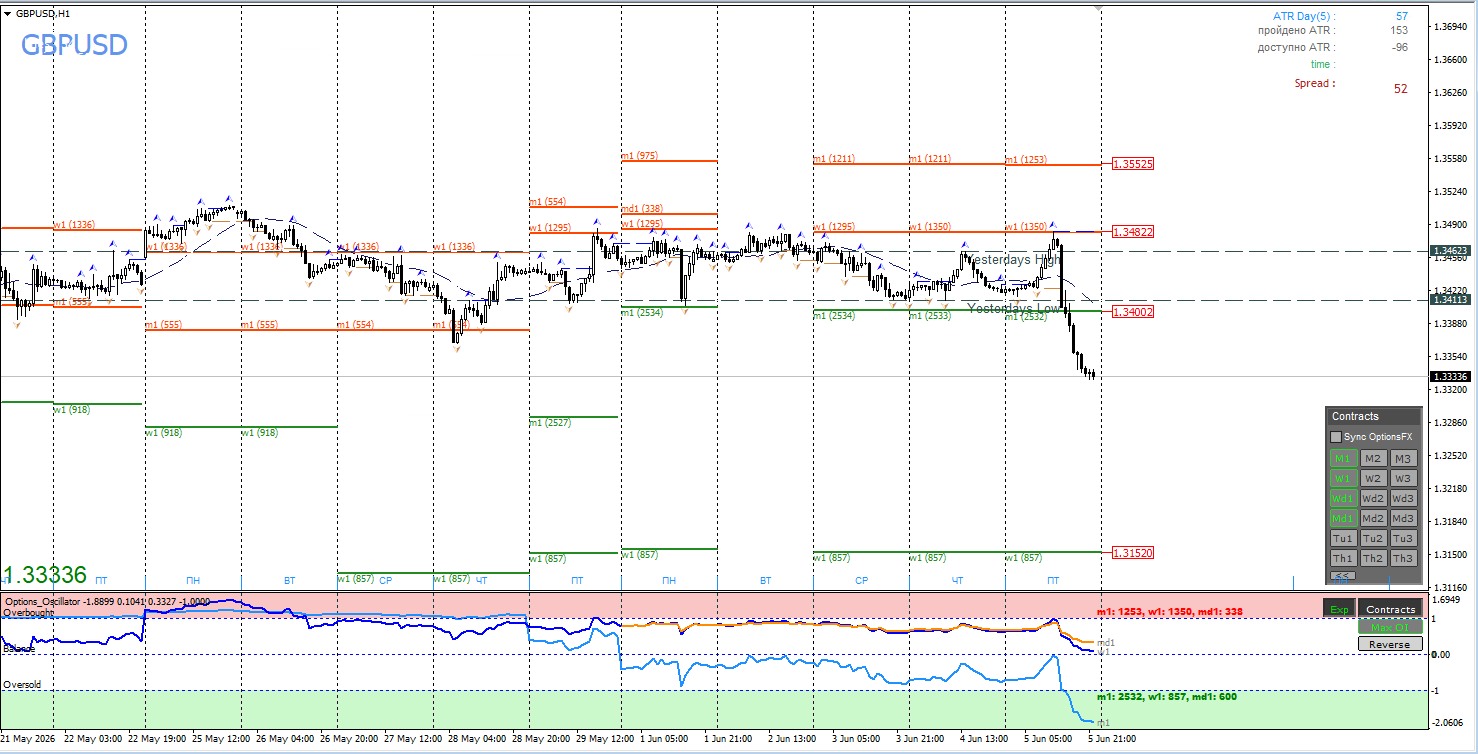This screenshot has width=1478, height=754.
Task: Toggle the Md3 contract button
Action: [1404, 519]
